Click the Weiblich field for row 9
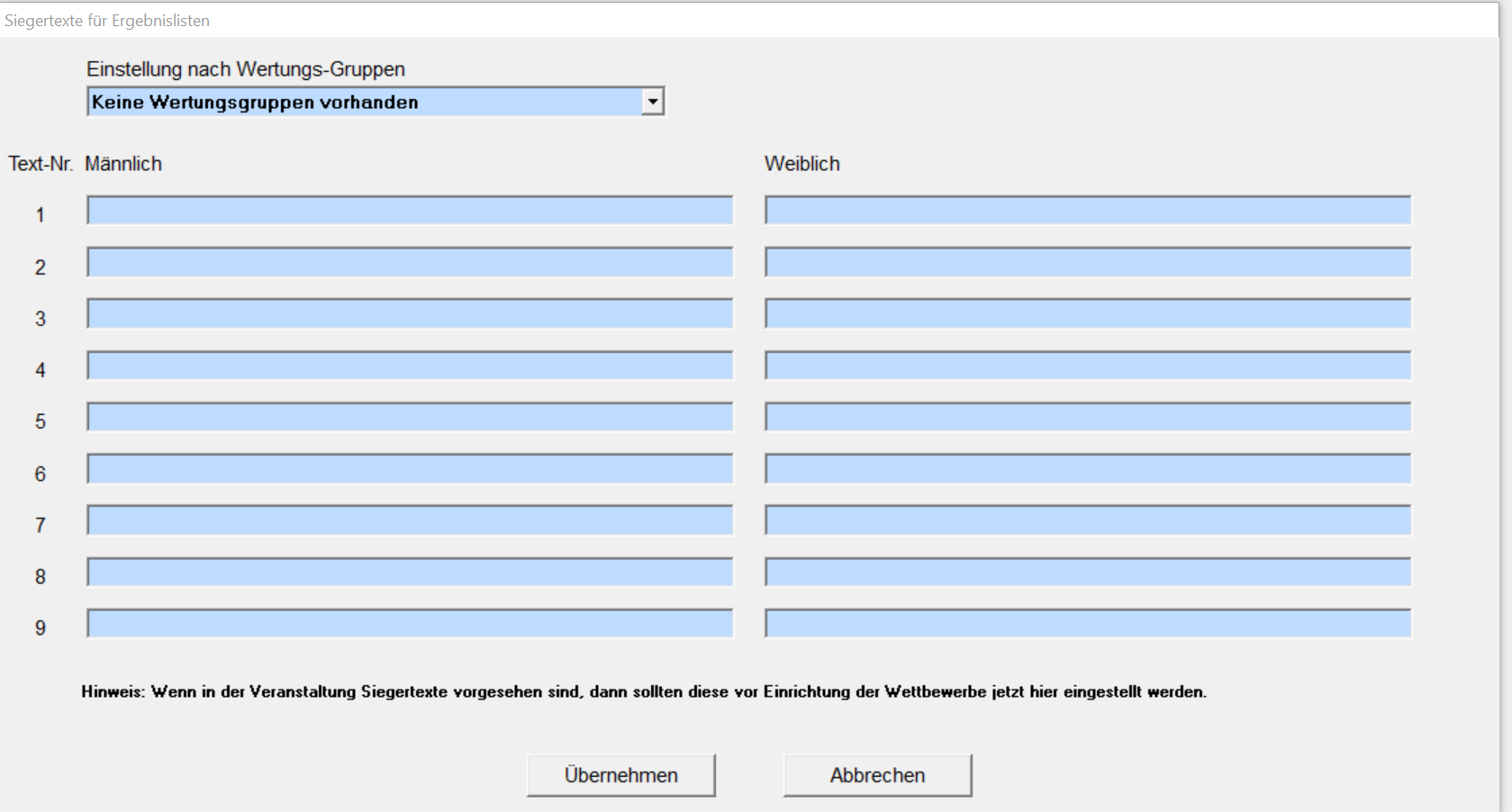Viewport: 1512px width, 812px height. tap(1087, 624)
